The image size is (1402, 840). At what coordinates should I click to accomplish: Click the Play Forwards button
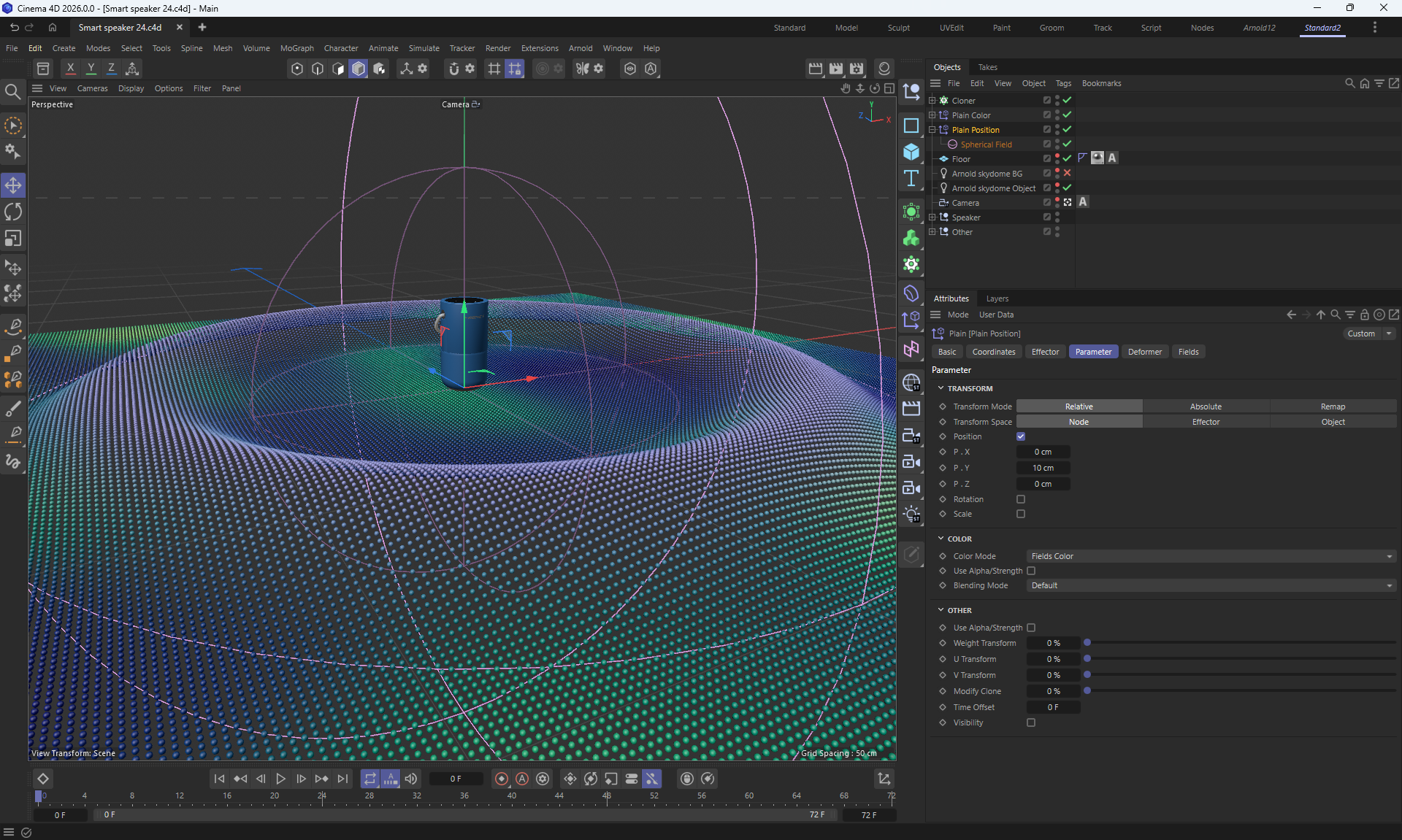coord(280,779)
